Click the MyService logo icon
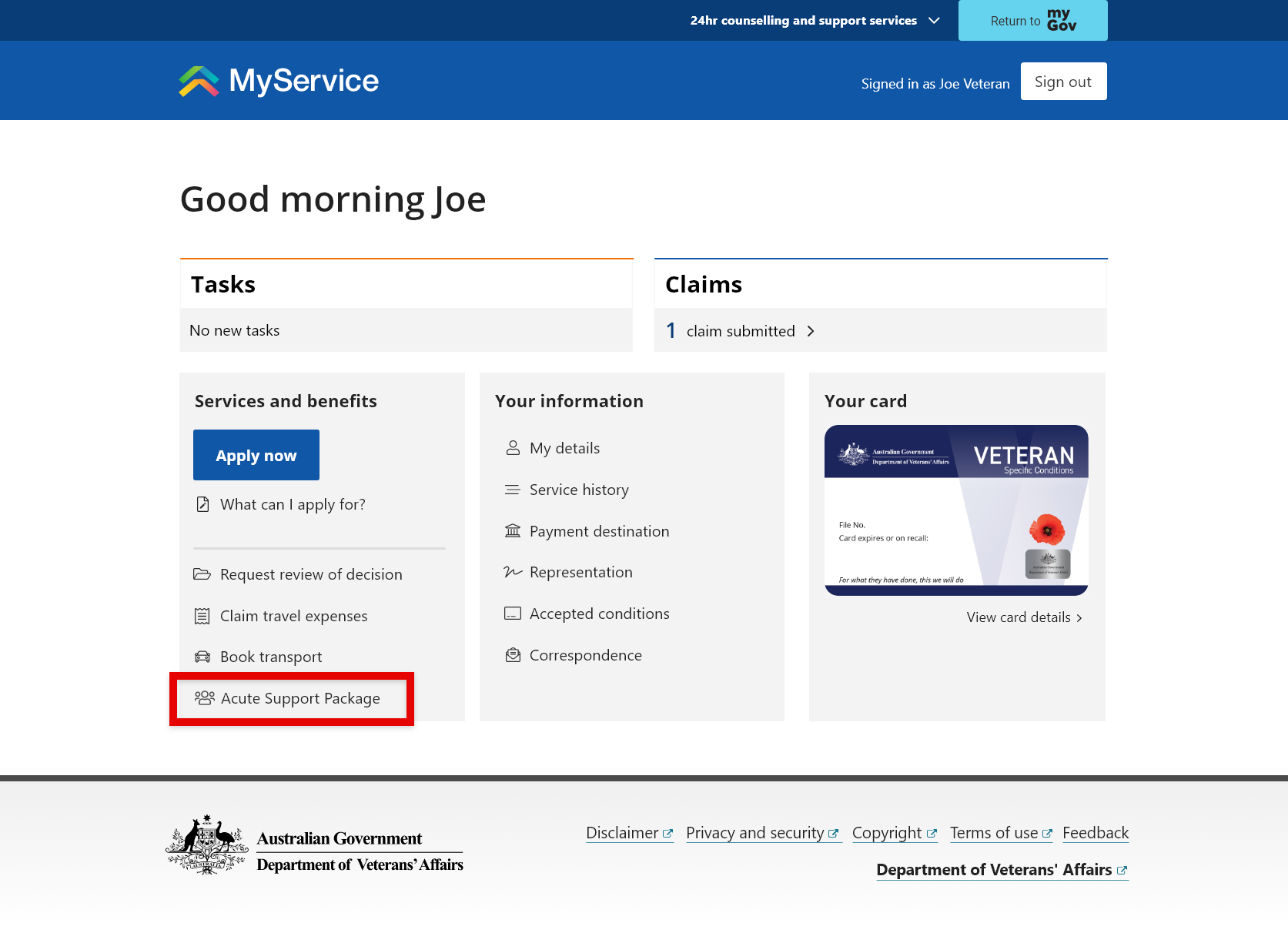Screen dimensions: 1288x933 pyautogui.click(x=199, y=81)
